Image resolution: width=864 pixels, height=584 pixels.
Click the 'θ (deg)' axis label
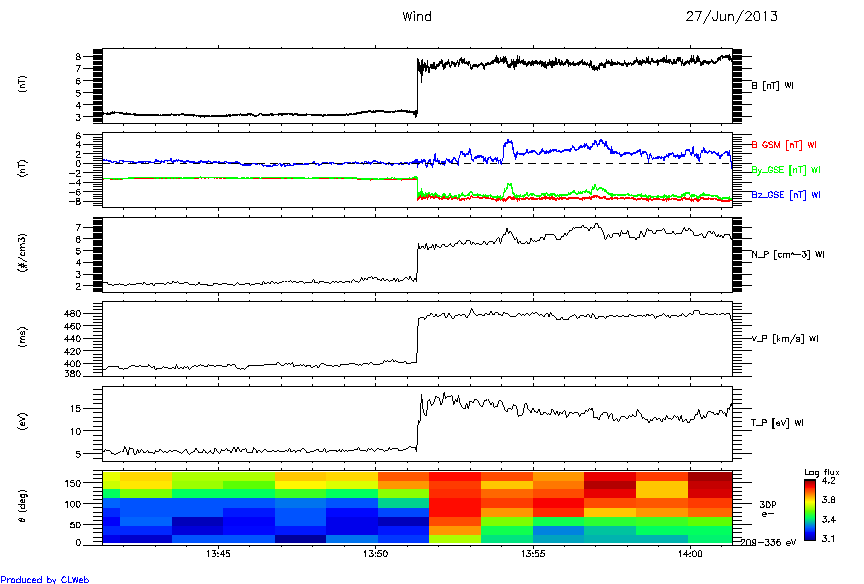click(23, 507)
